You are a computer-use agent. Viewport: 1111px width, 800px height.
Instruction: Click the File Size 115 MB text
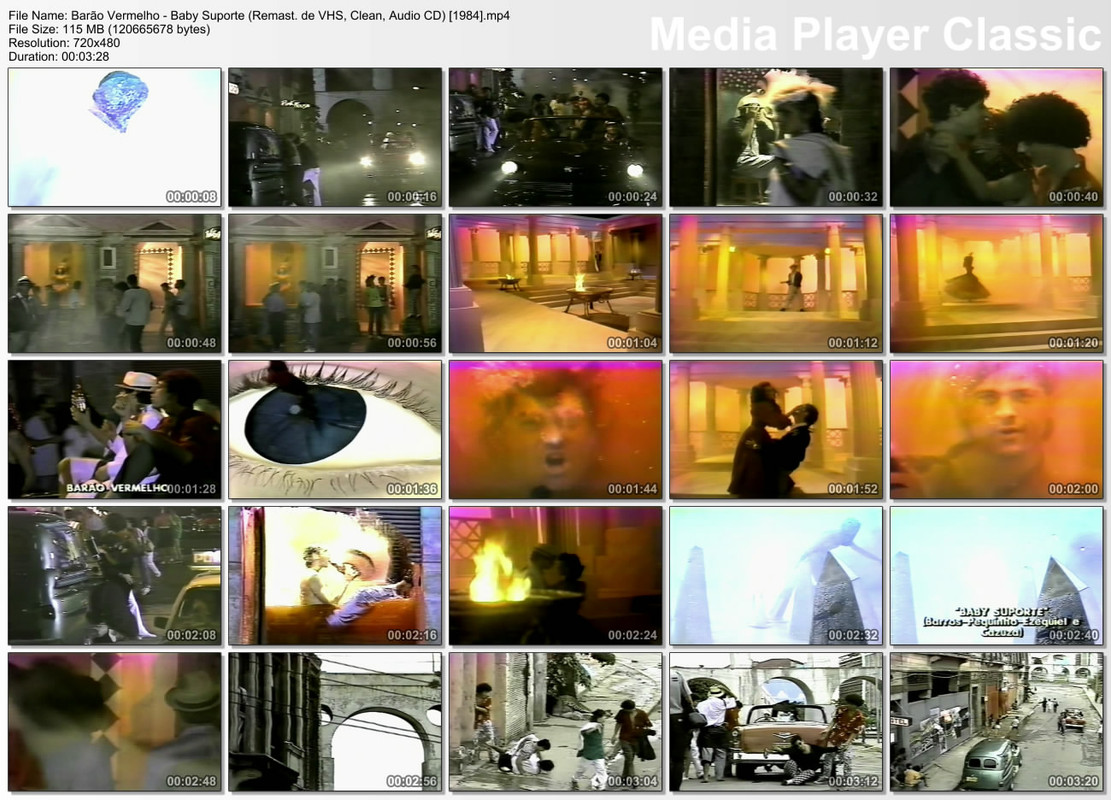coord(109,29)
